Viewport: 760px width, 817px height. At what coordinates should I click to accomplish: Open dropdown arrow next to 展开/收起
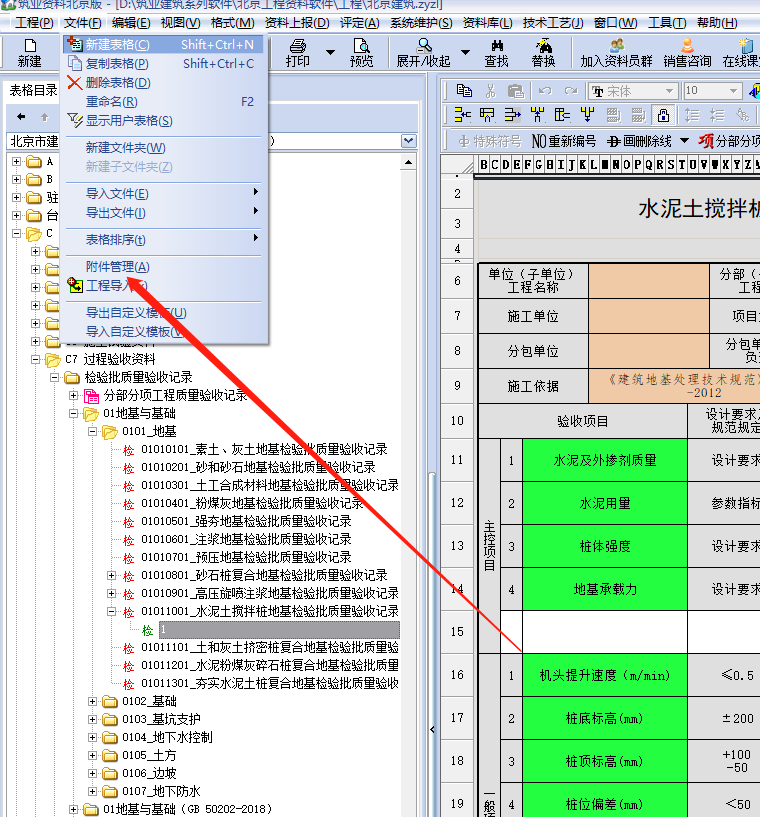[465, 52]
